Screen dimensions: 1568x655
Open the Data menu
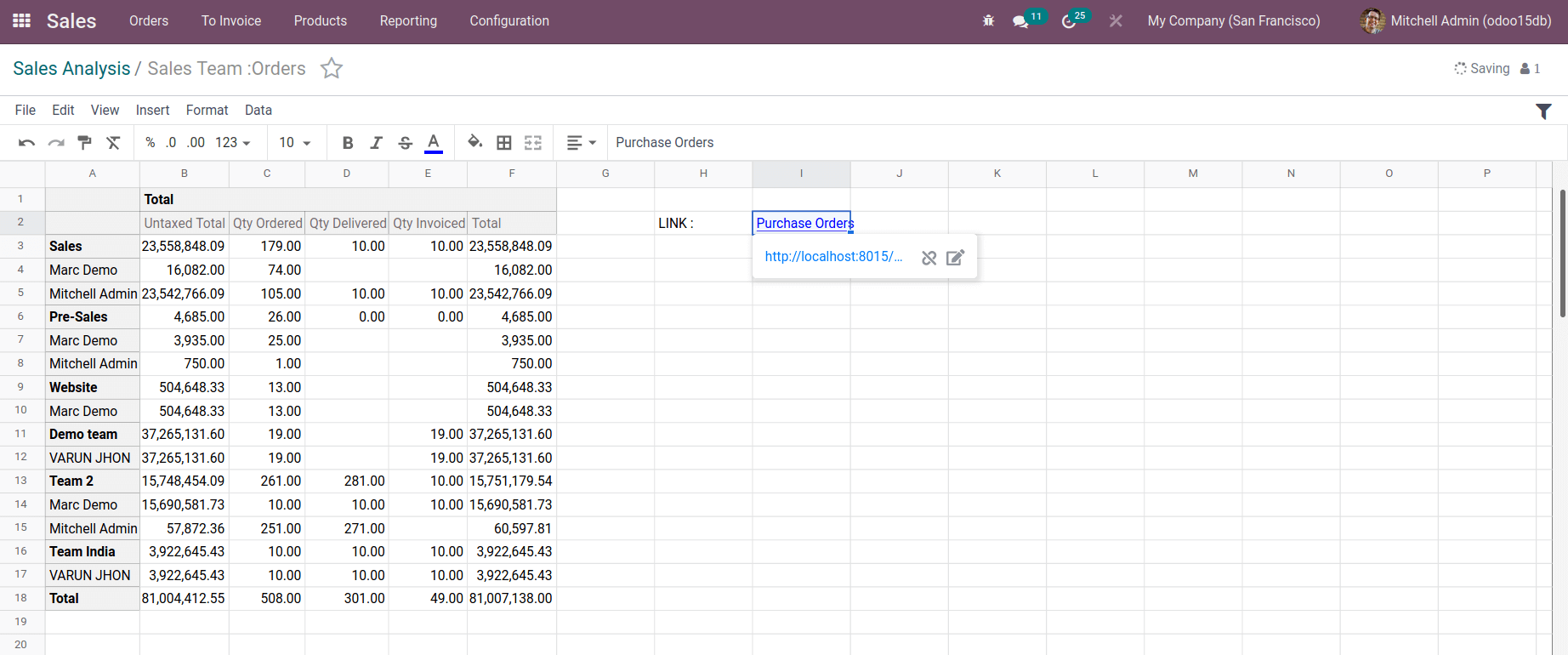click(258, 110)
